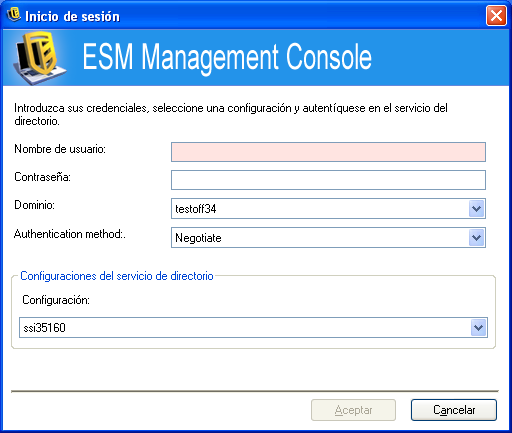Click the Negotiate authentication combo box
The width and height of the screenshot is (512, 433).
(328, 238)
